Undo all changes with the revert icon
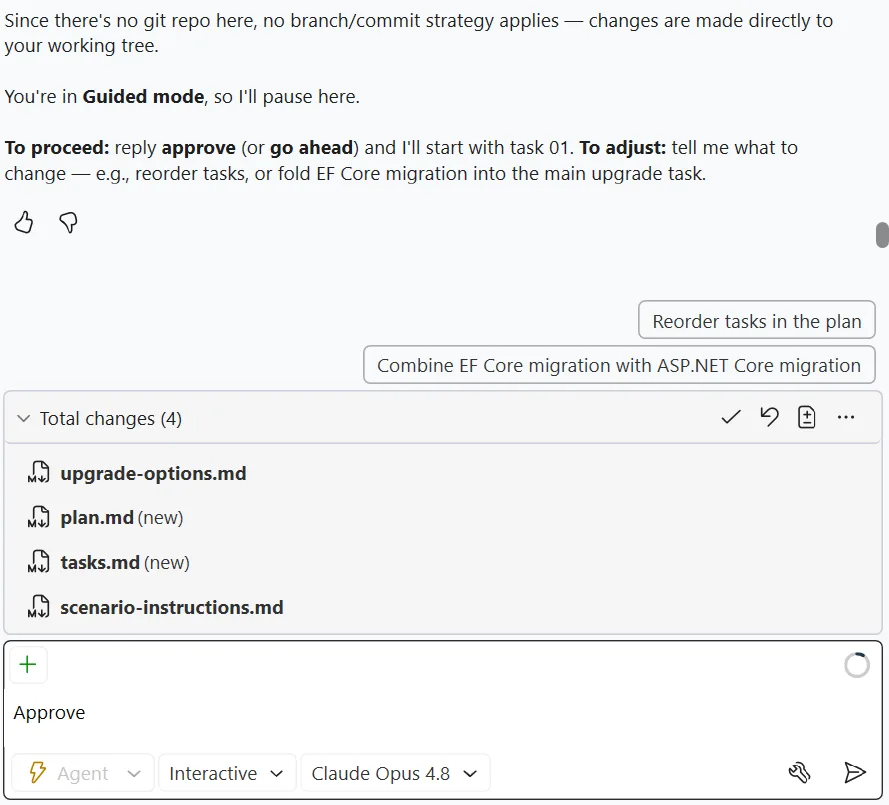 click(x=769, y=418)
